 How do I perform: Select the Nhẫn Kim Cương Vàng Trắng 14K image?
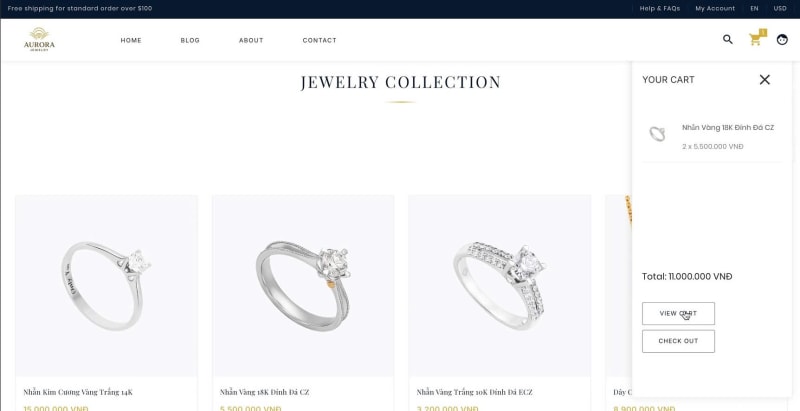pos(106,286)
